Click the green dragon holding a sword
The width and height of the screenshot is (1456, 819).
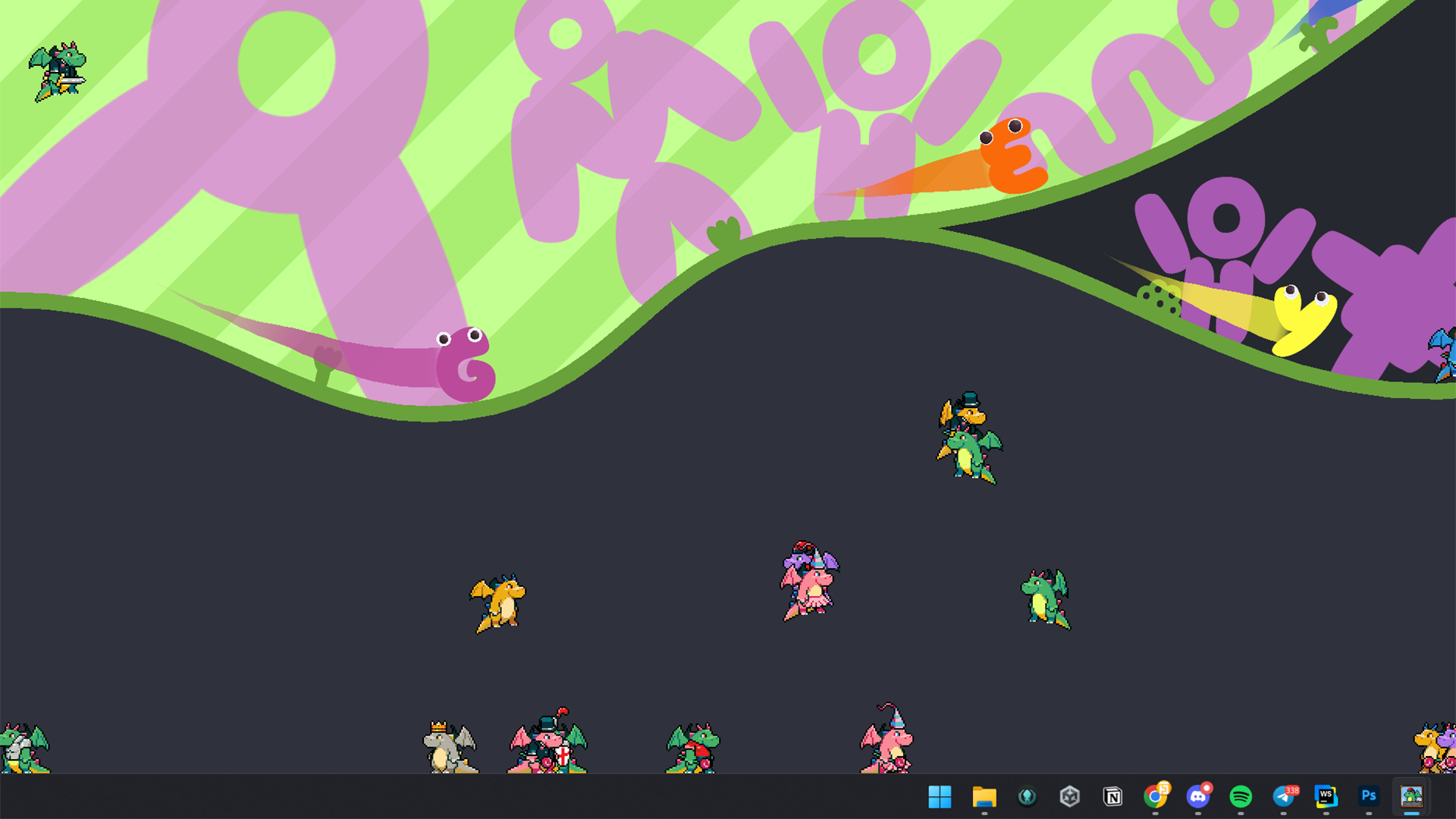click(x=58, y=71)
